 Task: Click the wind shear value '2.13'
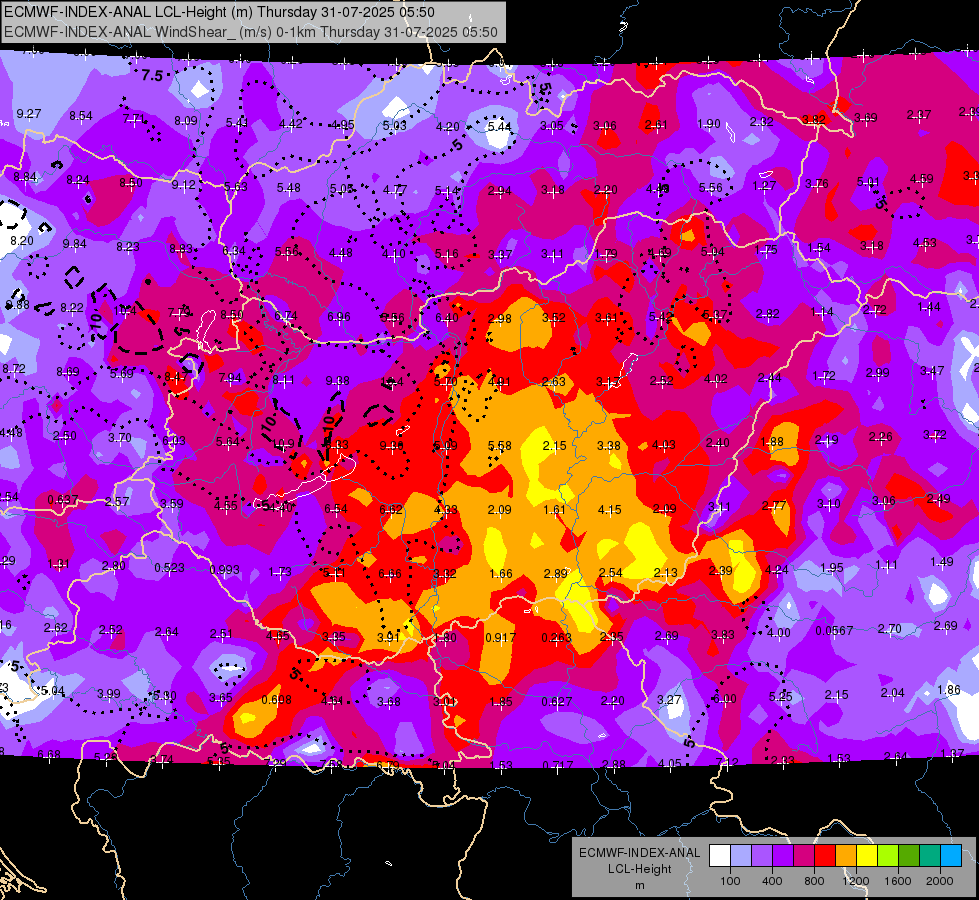(666, 573)
